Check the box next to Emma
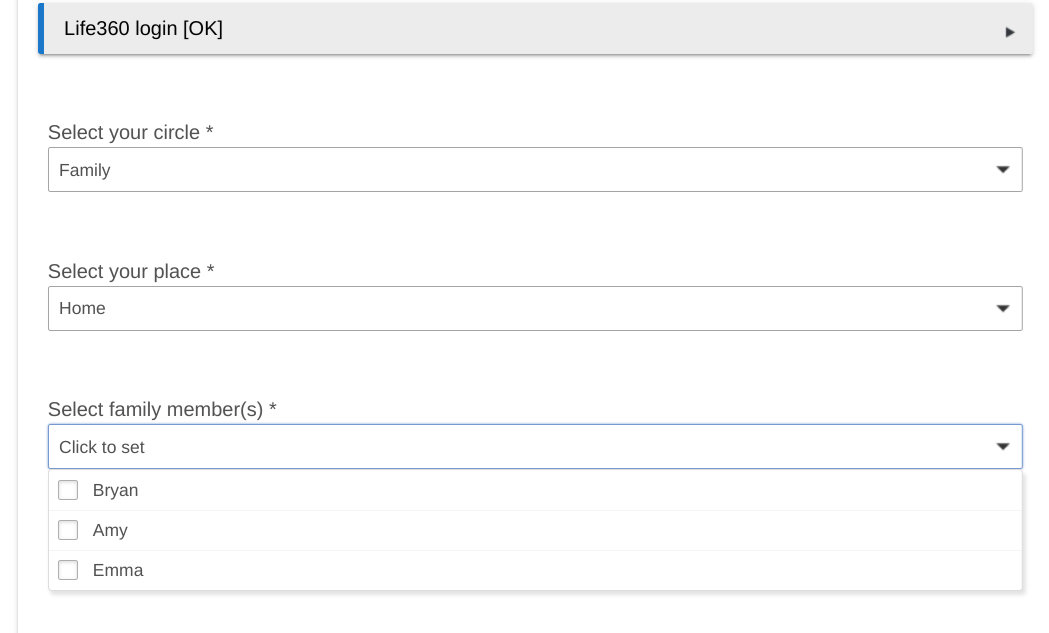The height and width of the screenshot is (633, 1049). [68, 570]
